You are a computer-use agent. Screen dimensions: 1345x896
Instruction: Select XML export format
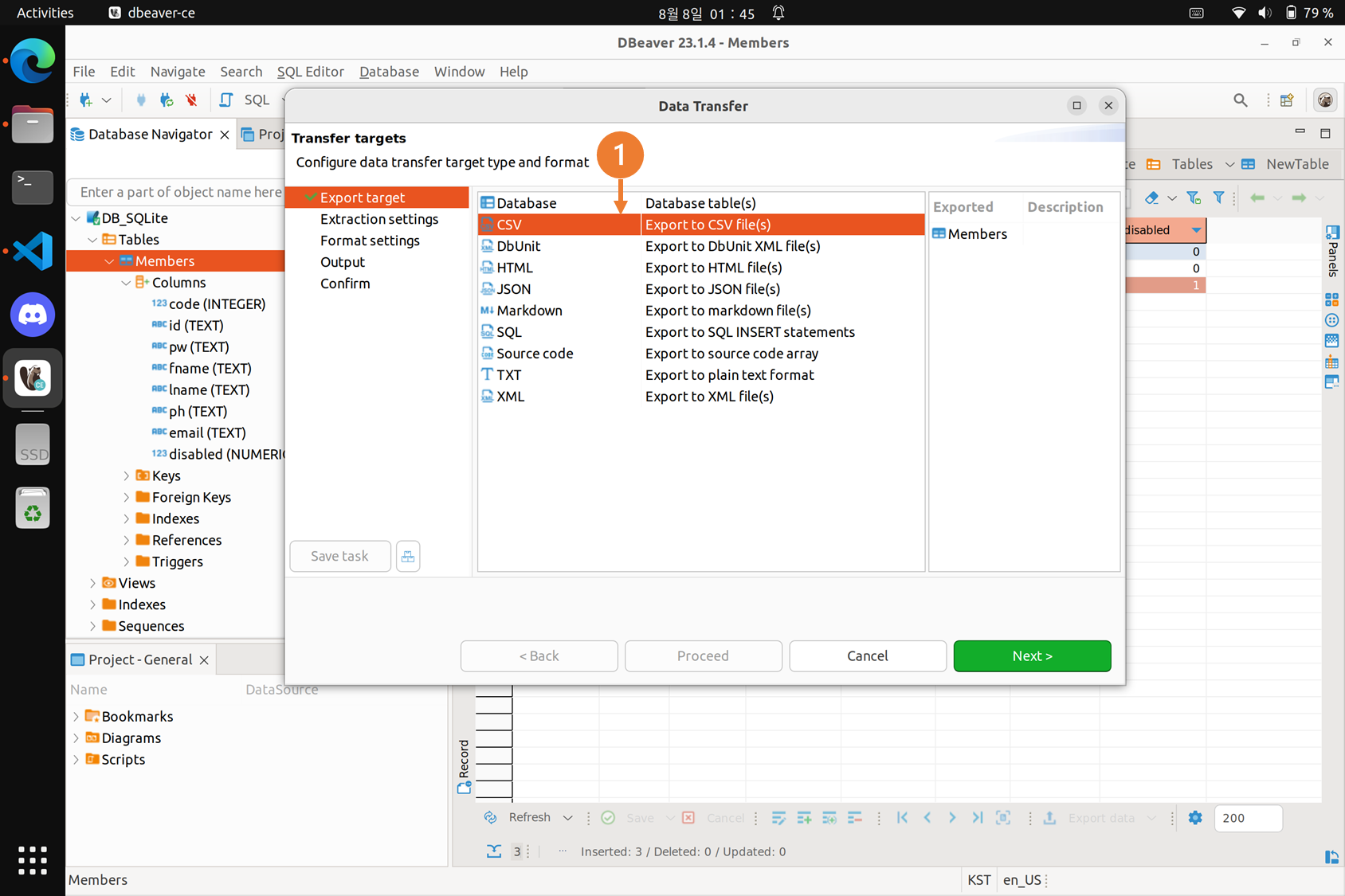[701, 397]
